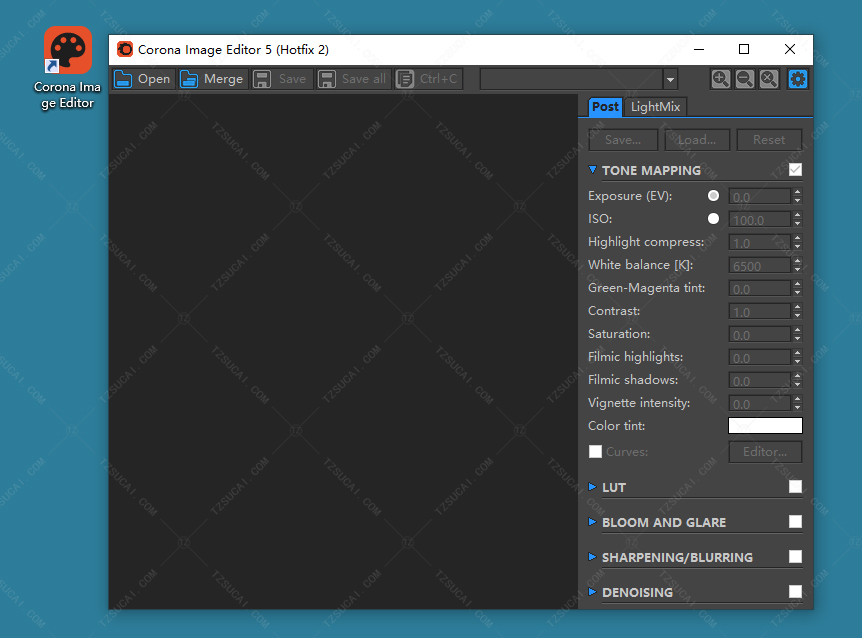
Task: Click the Contrast value field
Action: pos(760,312)
